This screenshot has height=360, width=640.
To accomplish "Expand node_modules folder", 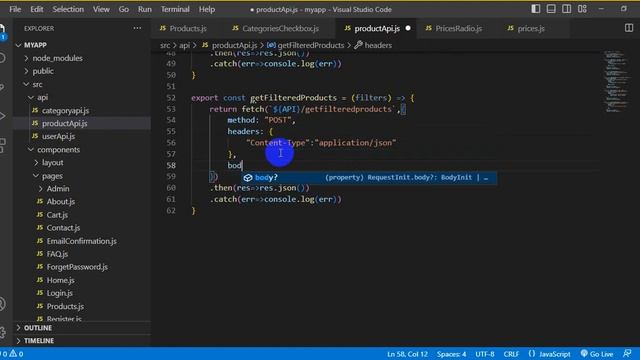I will 57,58.
